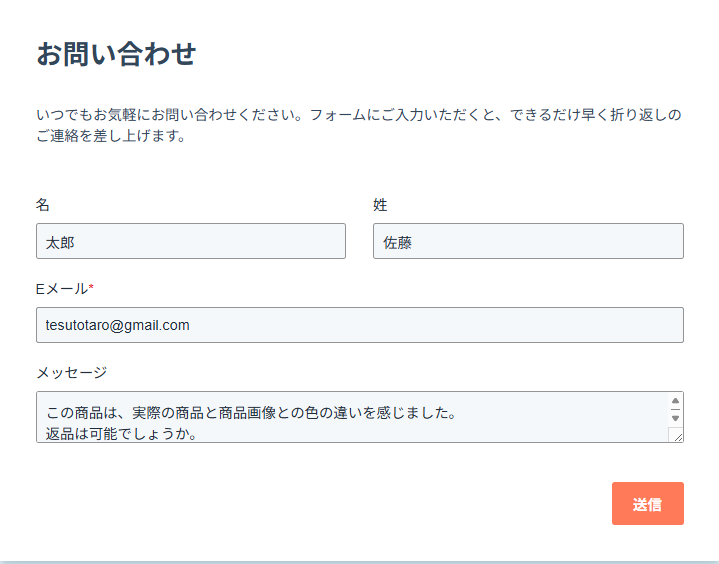Click the 姓 last name input field
Screen dimensions: 719x564
coord(528,241)
